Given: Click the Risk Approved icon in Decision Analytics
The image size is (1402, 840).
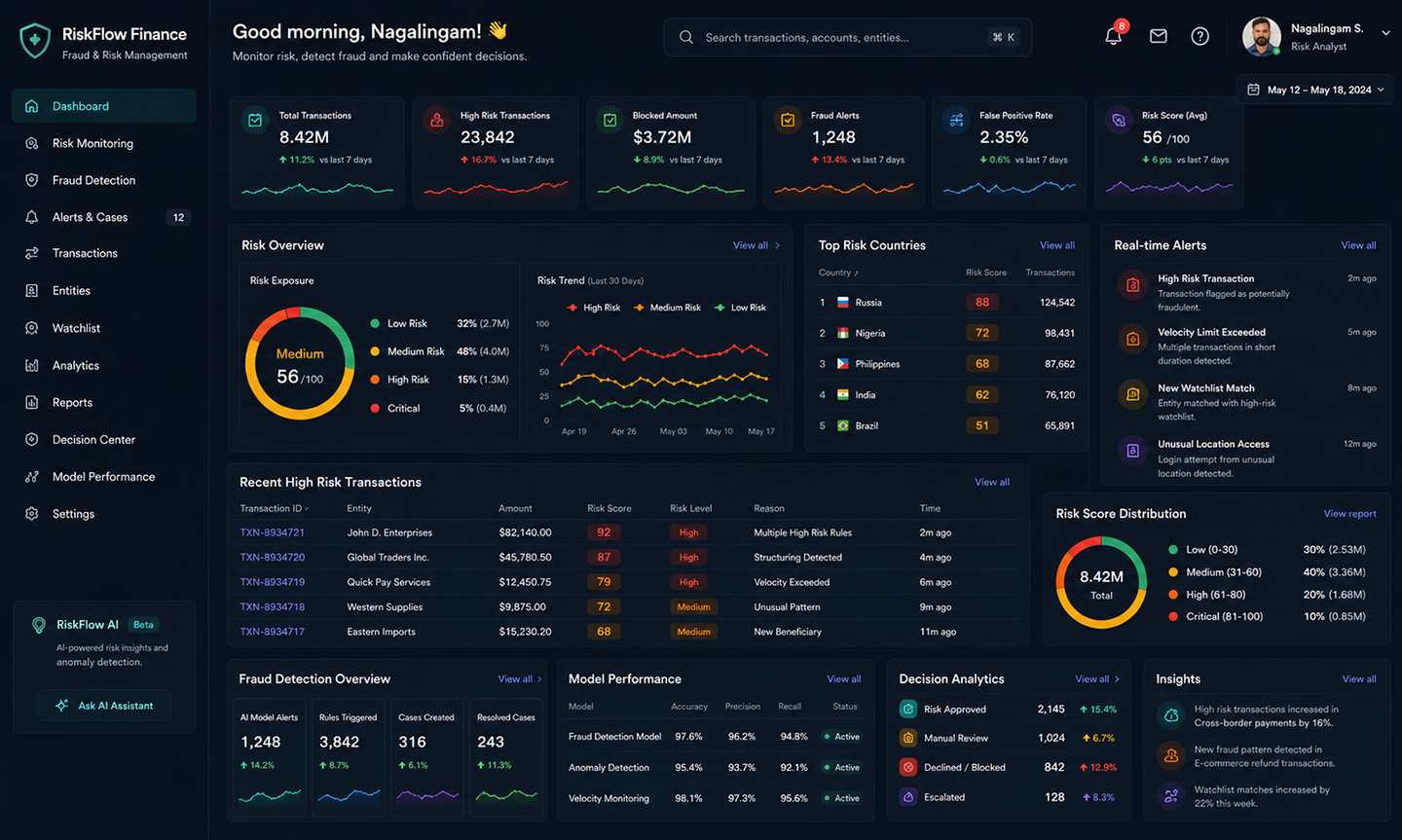Looking at the screenshot, I should [907, 709].
